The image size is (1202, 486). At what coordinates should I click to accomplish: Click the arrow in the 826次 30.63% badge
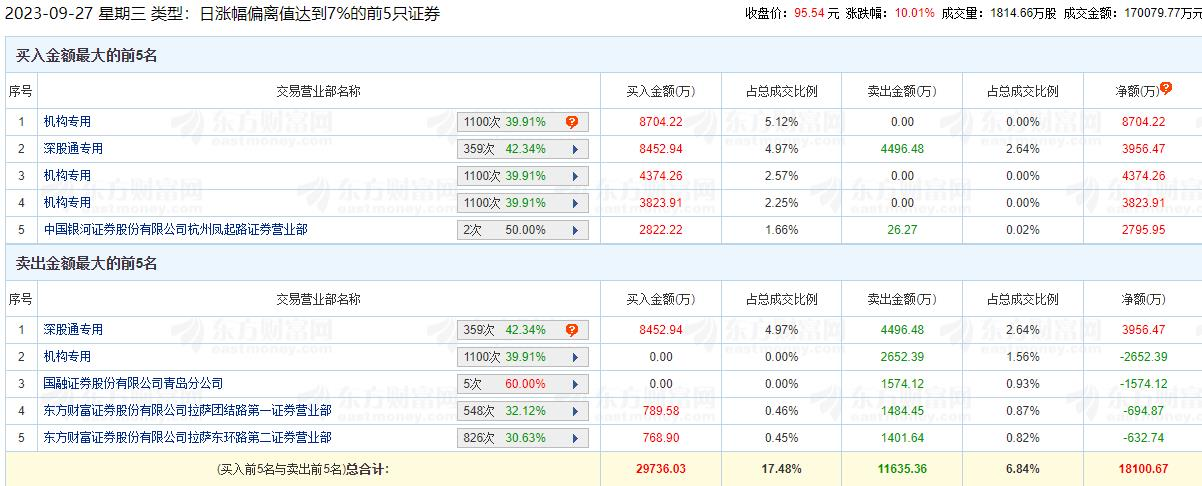tap(575, 438)
